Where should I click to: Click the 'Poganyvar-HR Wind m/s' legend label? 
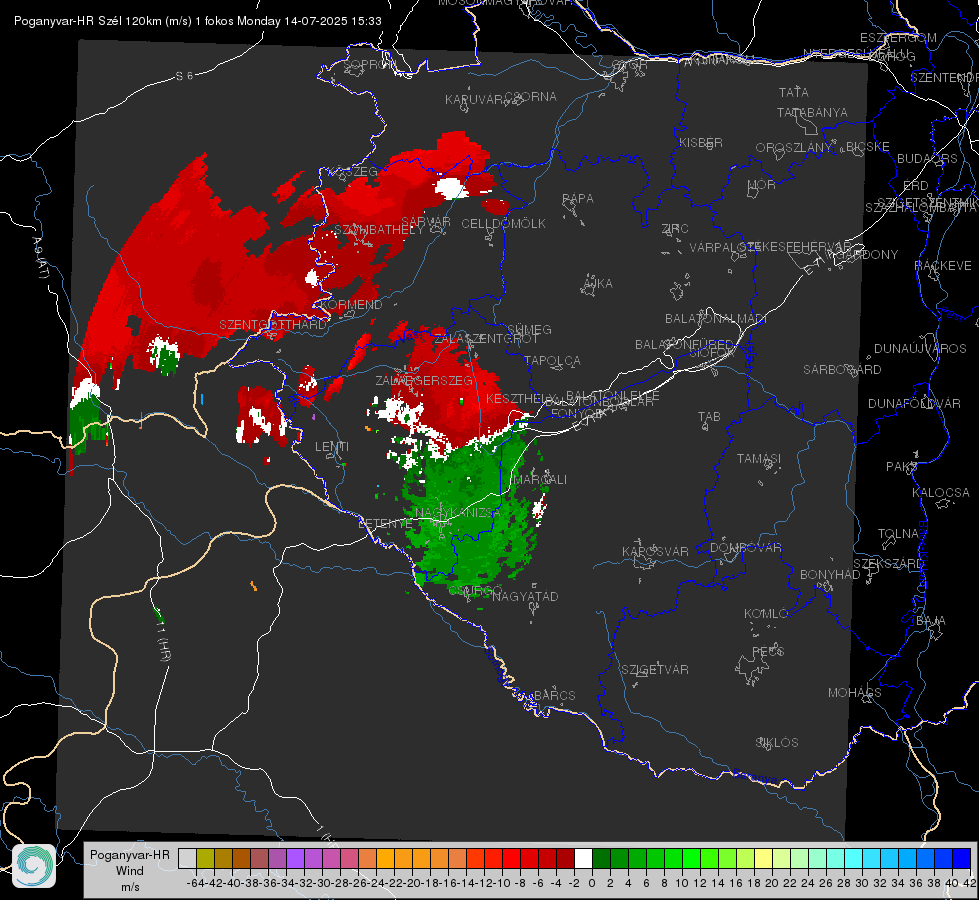click(x=130, y=871)
